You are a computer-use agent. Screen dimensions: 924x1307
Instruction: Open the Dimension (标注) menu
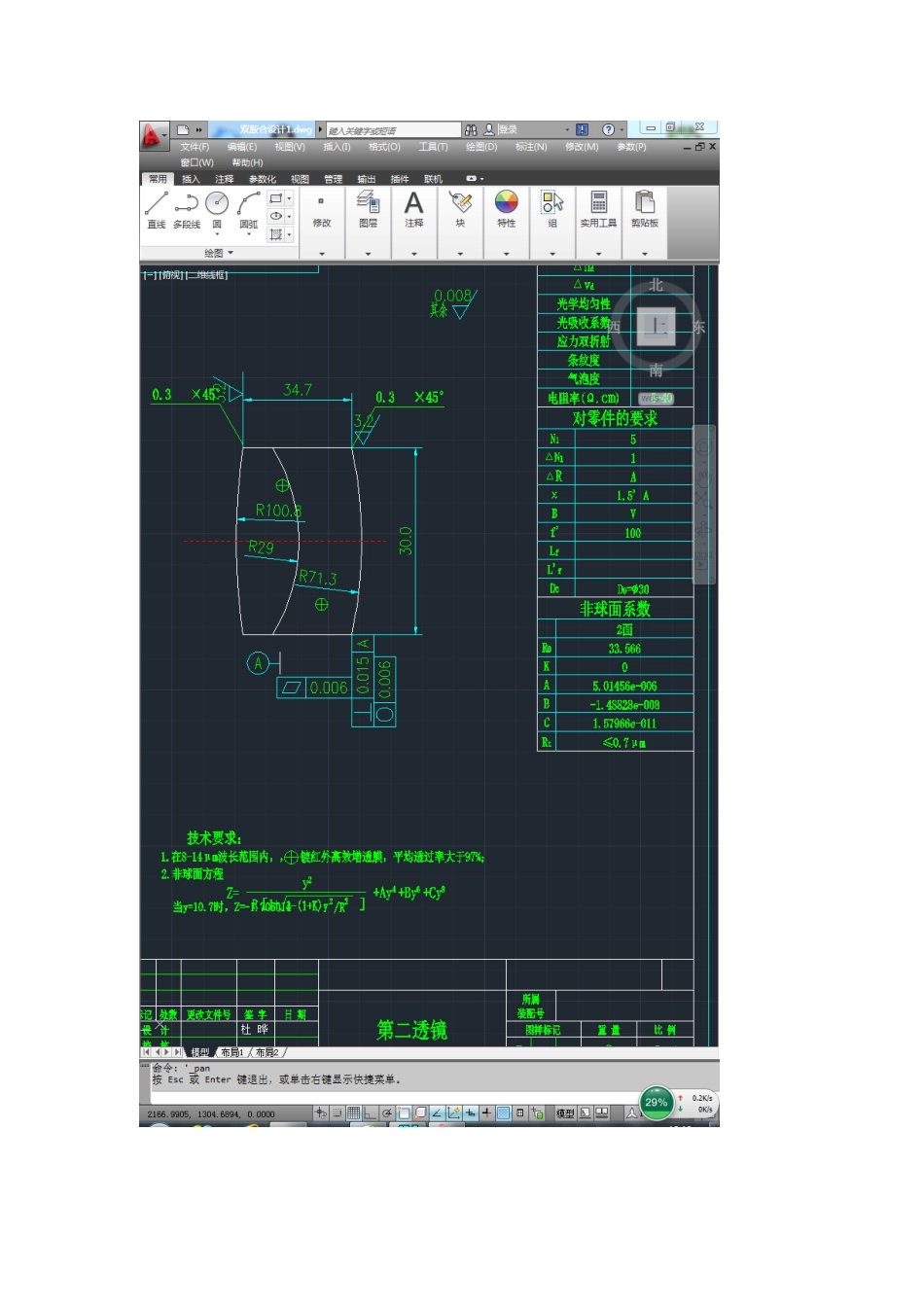531,147
